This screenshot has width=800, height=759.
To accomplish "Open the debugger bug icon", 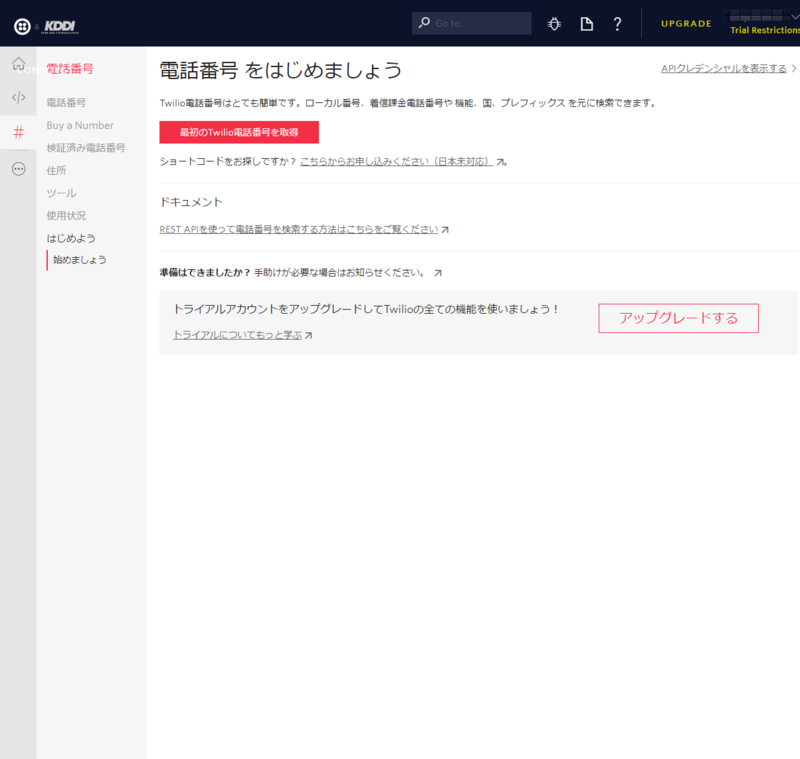I will point(554,24).
